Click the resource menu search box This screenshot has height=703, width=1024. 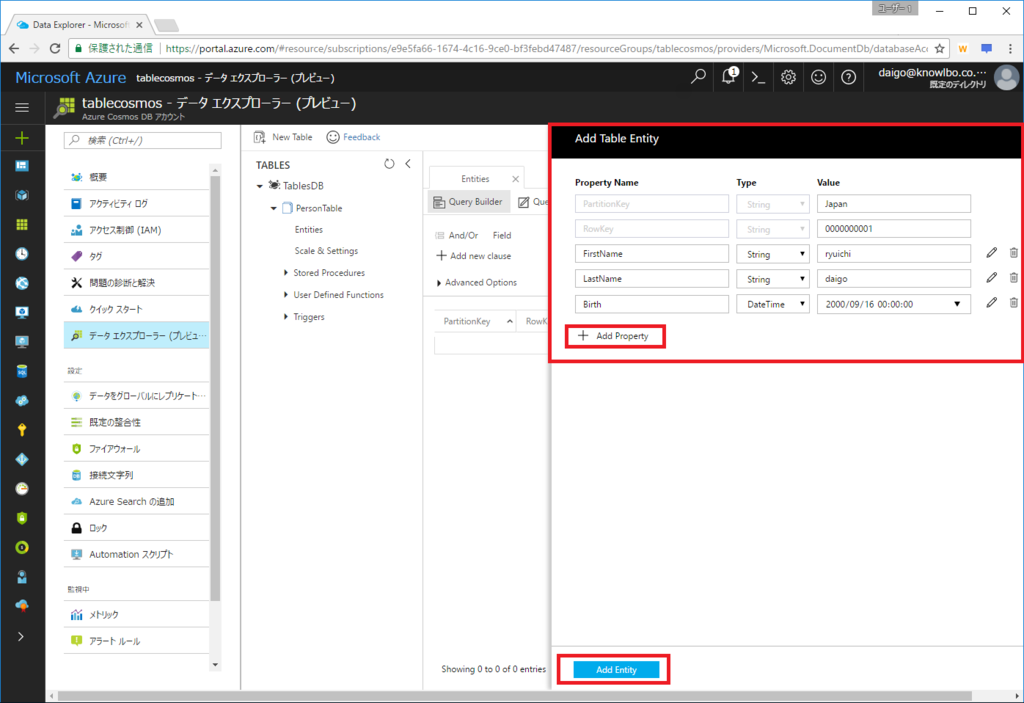[x=142, y=140]
